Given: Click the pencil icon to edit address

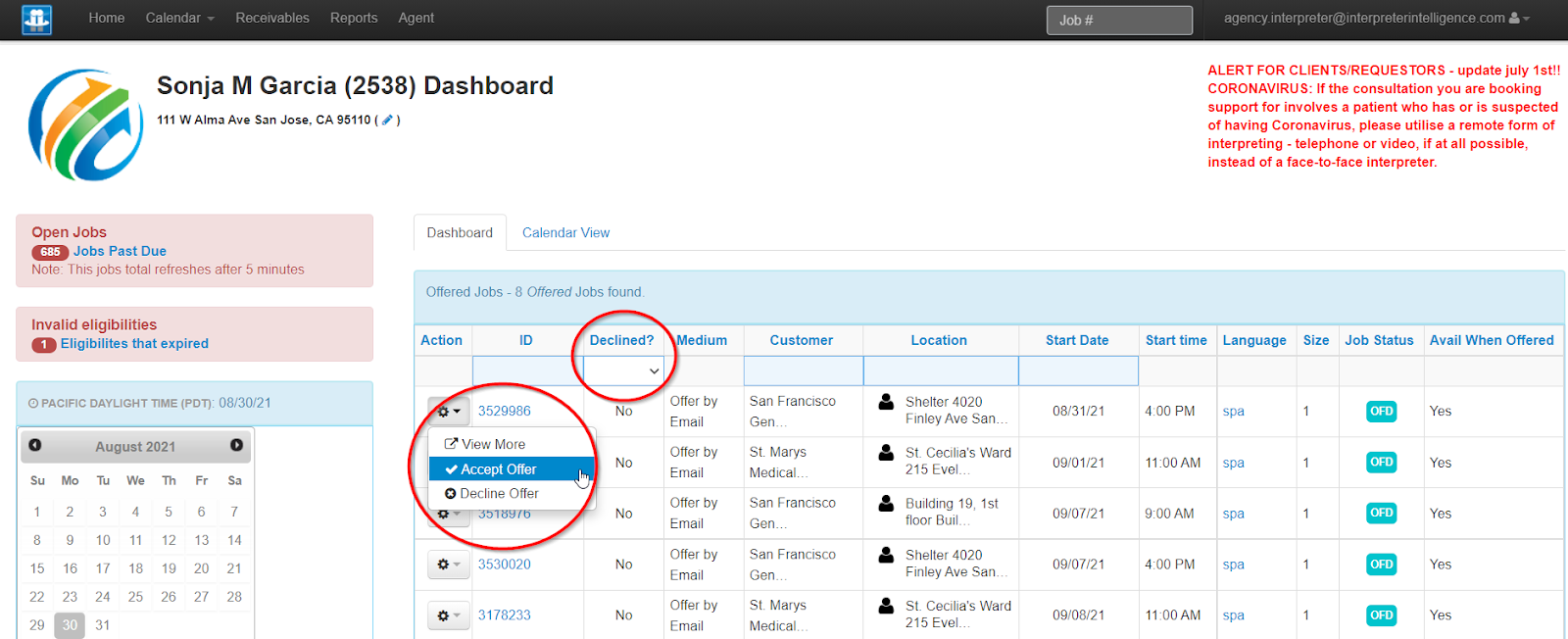Looking at the screenshot, I should [387, 121].
